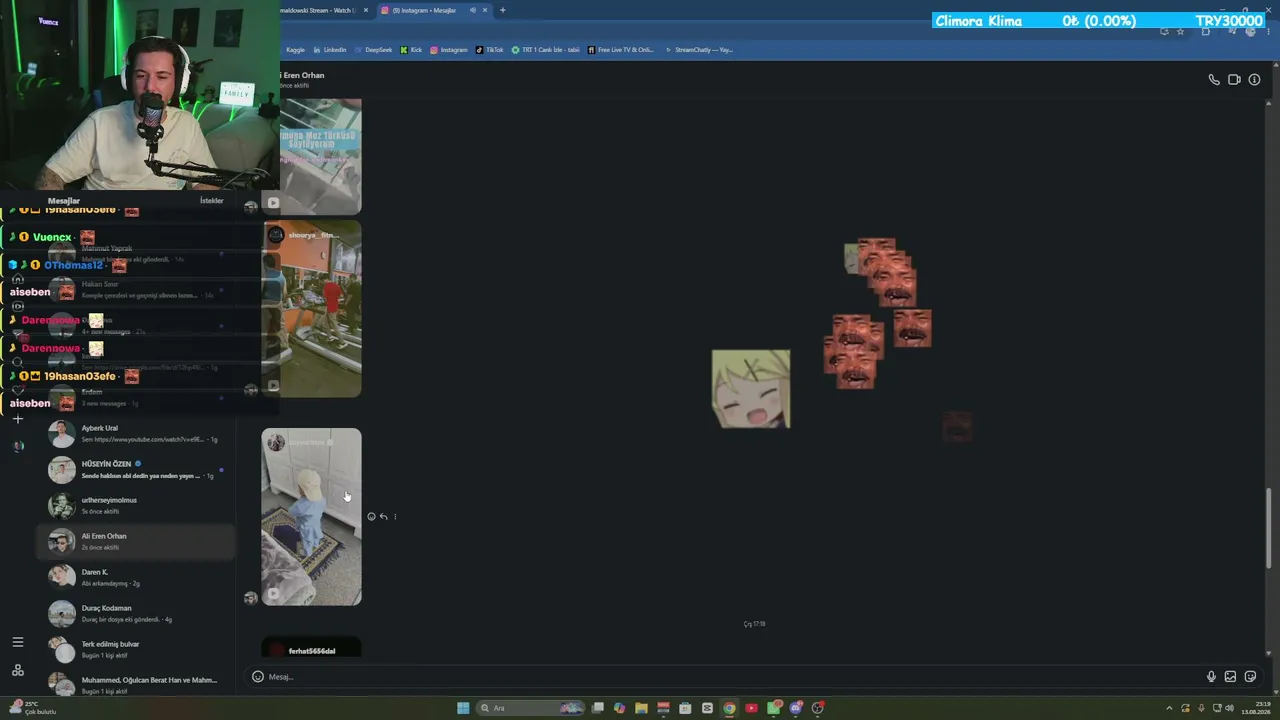
Task: Record a voice clip with the microphone icon
Action: [1211, 677]
